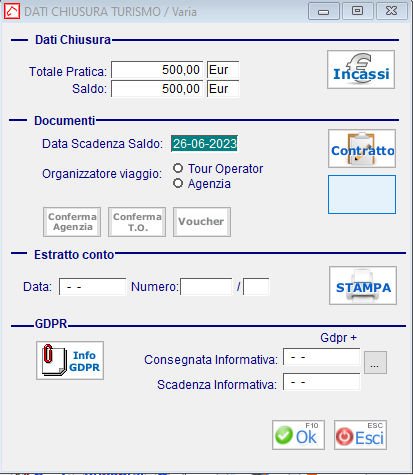The image size is (413, 475).
Task: Focus the Totale Pratica amount field
Action: [x=157, y=70]
